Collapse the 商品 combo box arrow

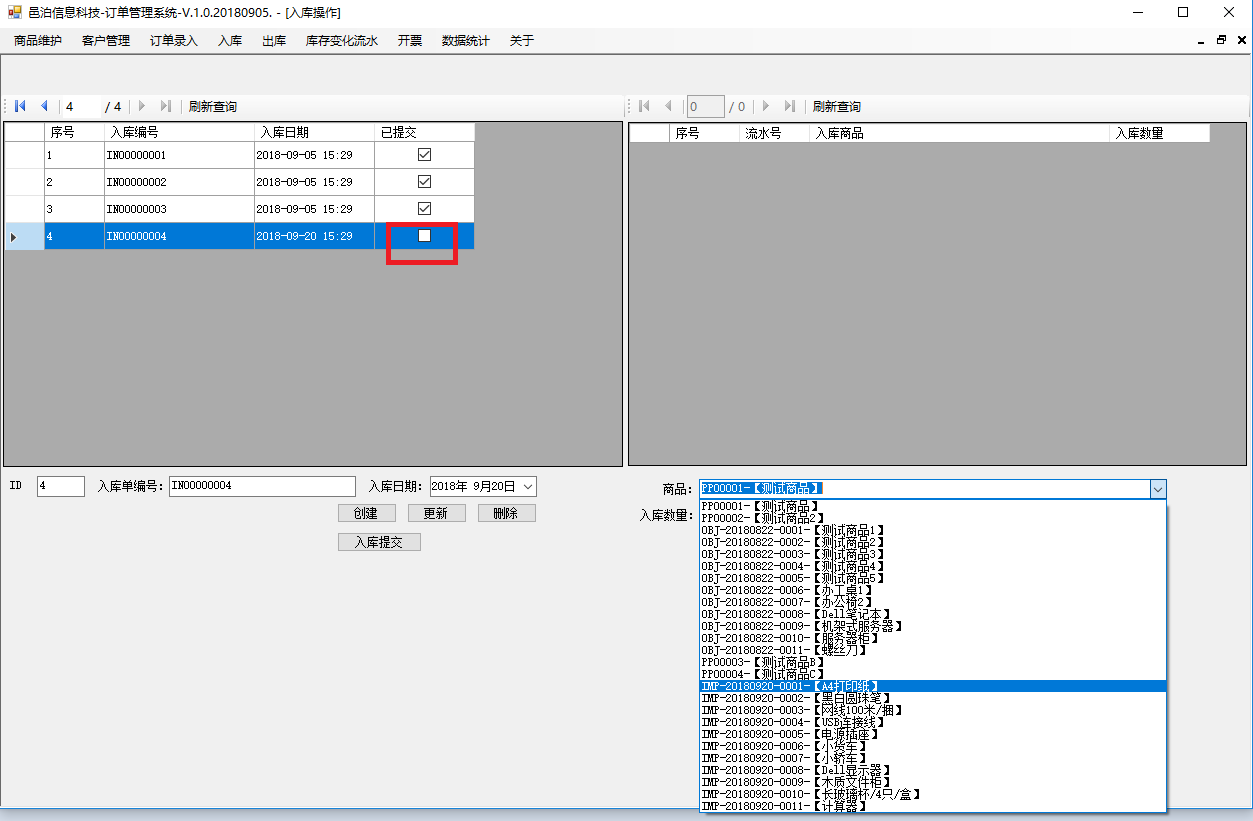tap(1157, 489)
